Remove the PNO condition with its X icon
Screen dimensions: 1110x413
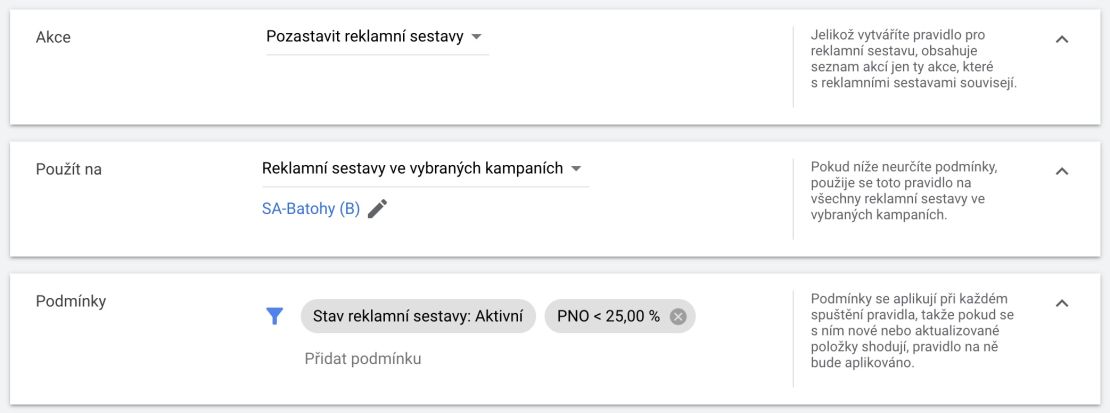click(678, 317)
